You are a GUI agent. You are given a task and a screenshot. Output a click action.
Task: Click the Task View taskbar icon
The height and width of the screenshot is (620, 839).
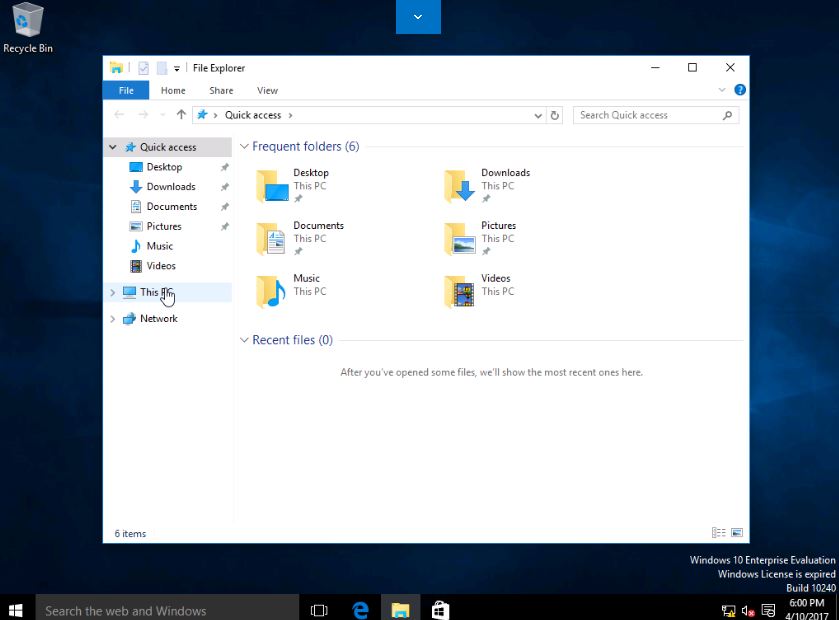[319, 610]
